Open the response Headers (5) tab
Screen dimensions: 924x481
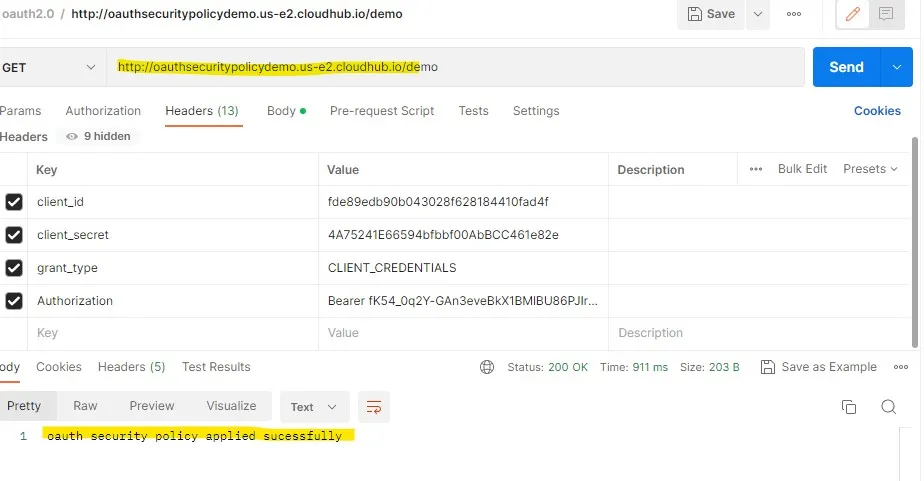[x=131, y=367]
